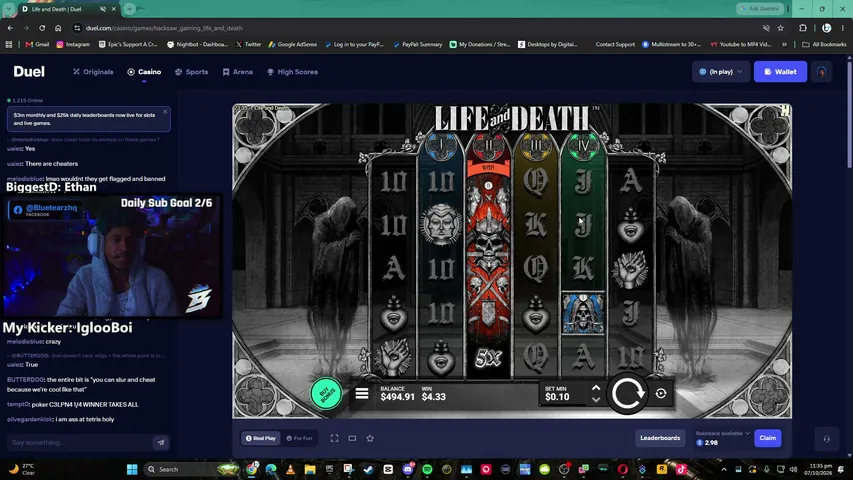Switch to Real Play mode
Screen dimensions: 853x480
click(261, 438)
